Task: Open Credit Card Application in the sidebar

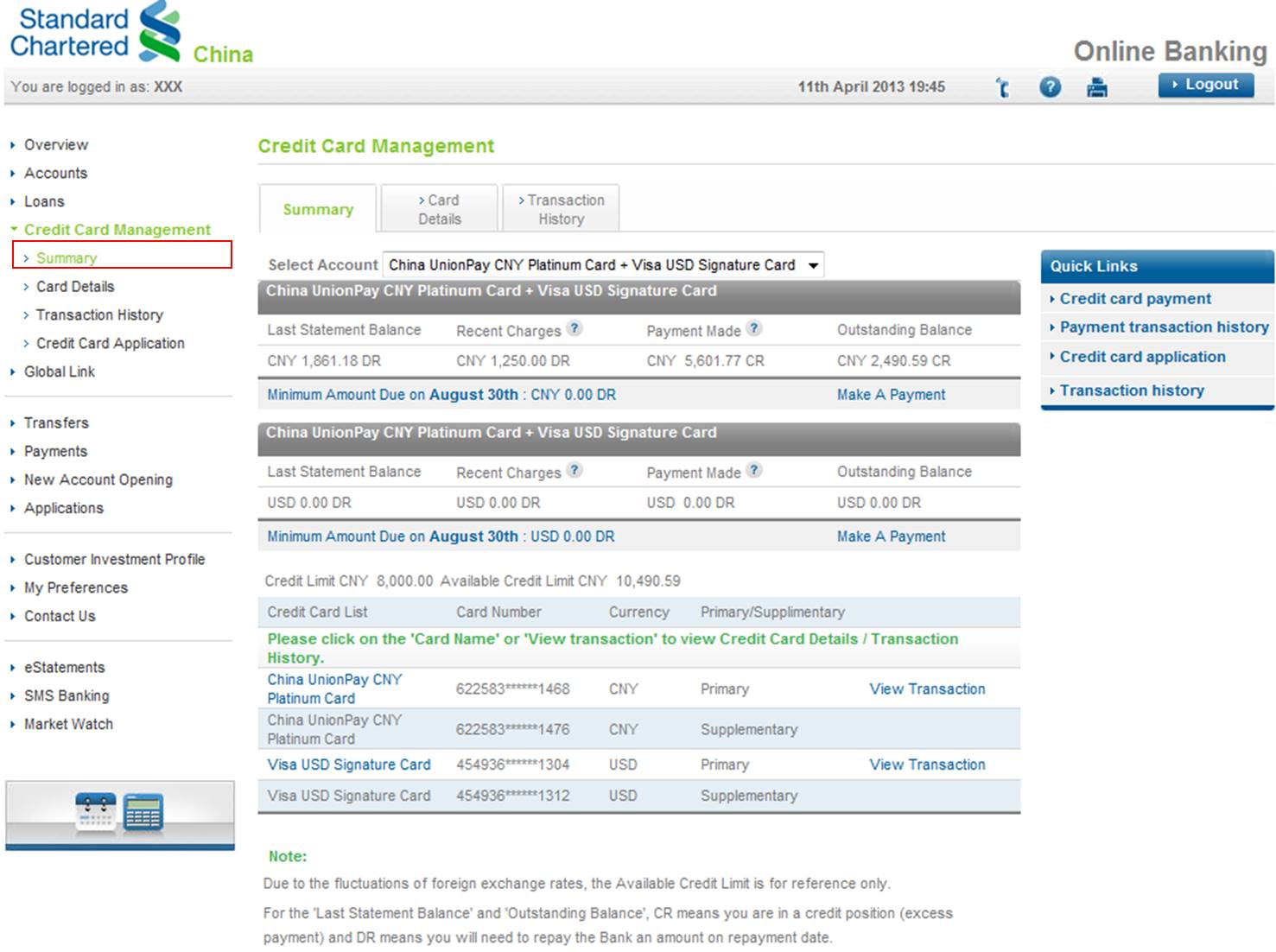Action: coord(111,343)
